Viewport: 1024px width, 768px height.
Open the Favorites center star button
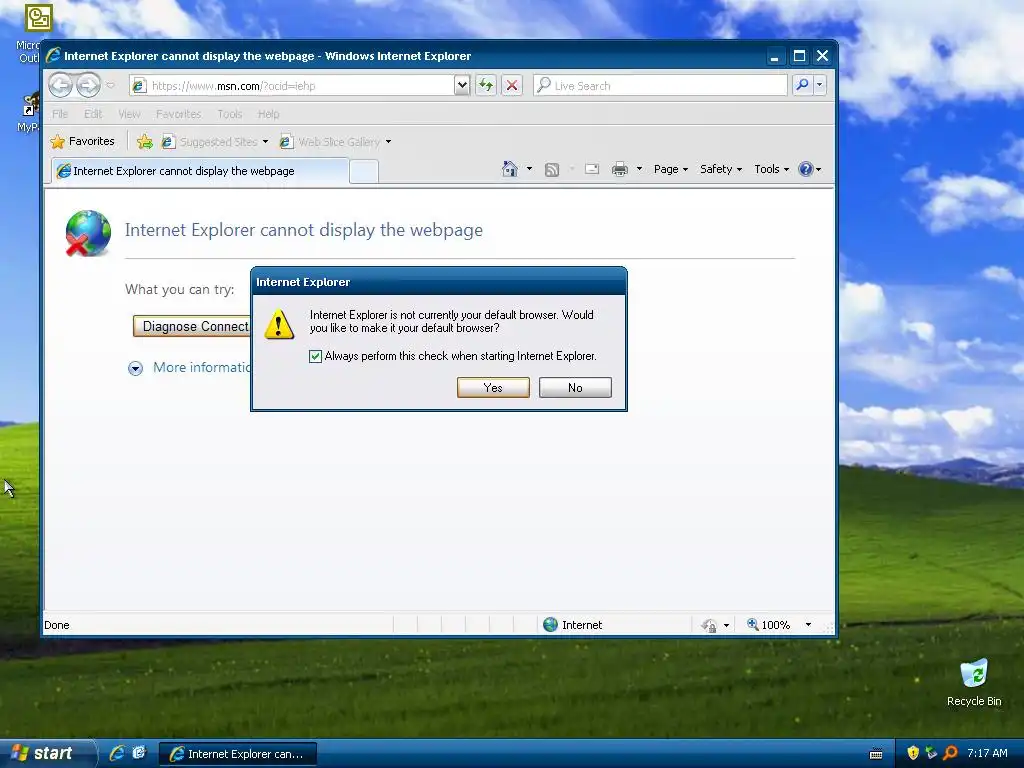click(x=82, y=141)
